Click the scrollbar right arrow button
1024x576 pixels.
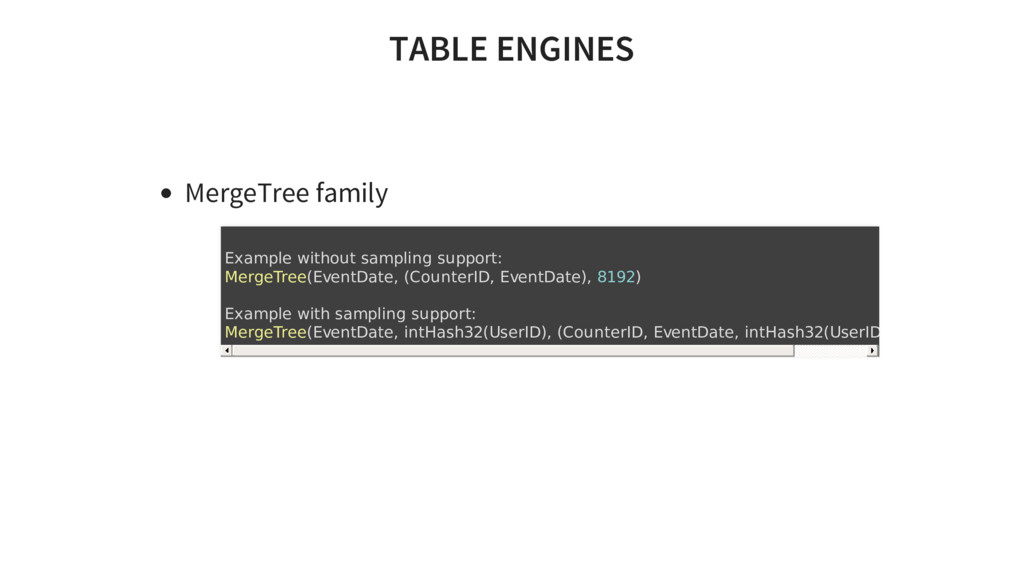point(873,351)
